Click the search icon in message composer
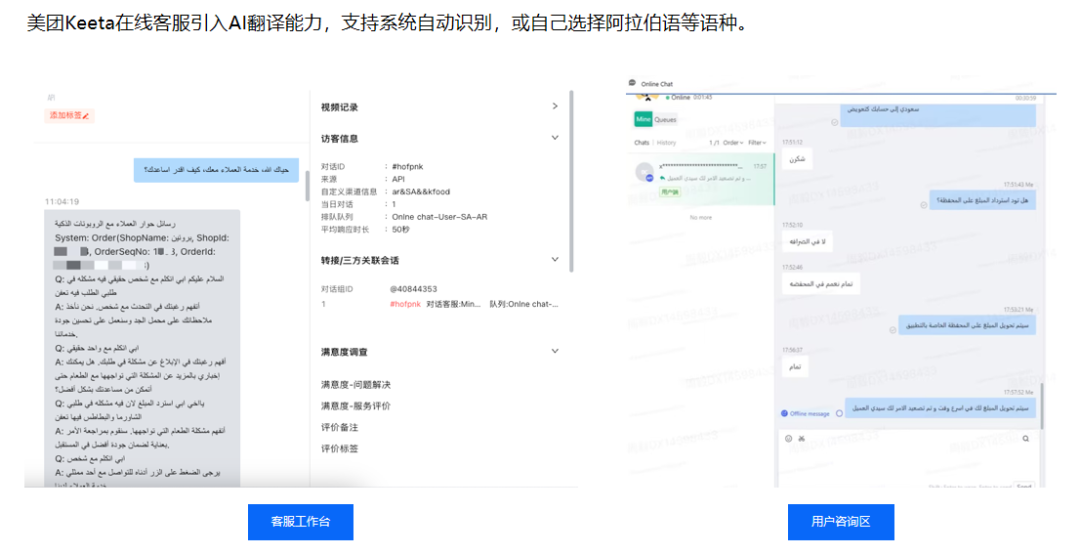1080x554 pixels. click(1026, 438)
